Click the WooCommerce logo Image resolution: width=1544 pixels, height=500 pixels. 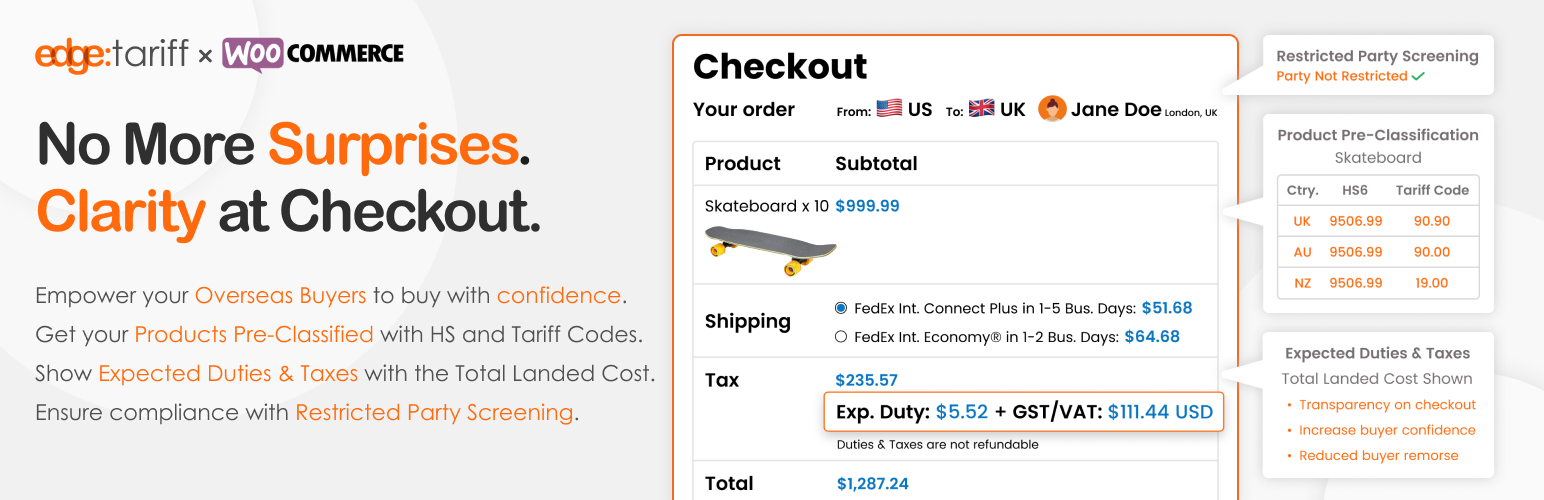point(313,55)
